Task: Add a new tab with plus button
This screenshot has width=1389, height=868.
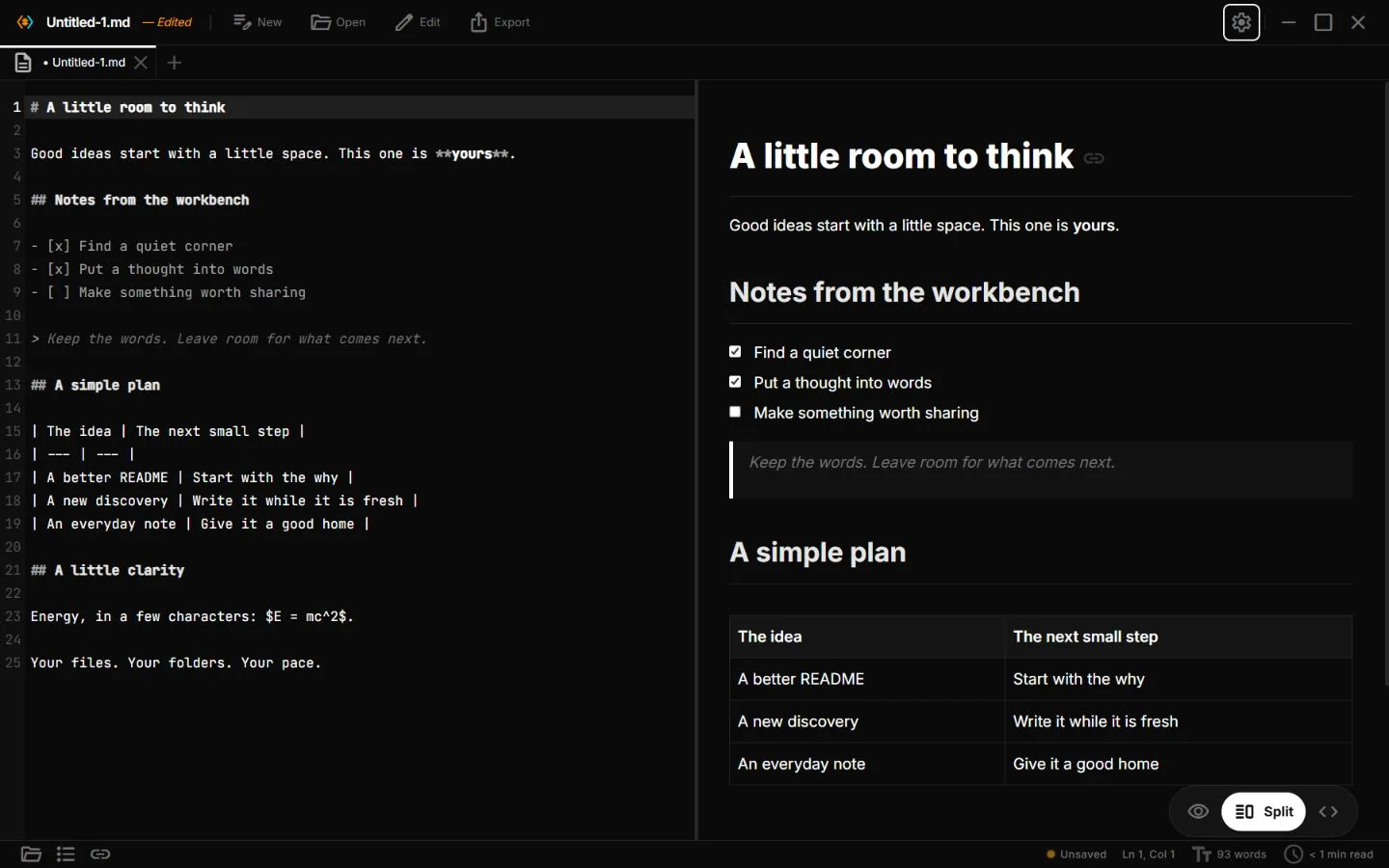Action: tap(174, 63)
